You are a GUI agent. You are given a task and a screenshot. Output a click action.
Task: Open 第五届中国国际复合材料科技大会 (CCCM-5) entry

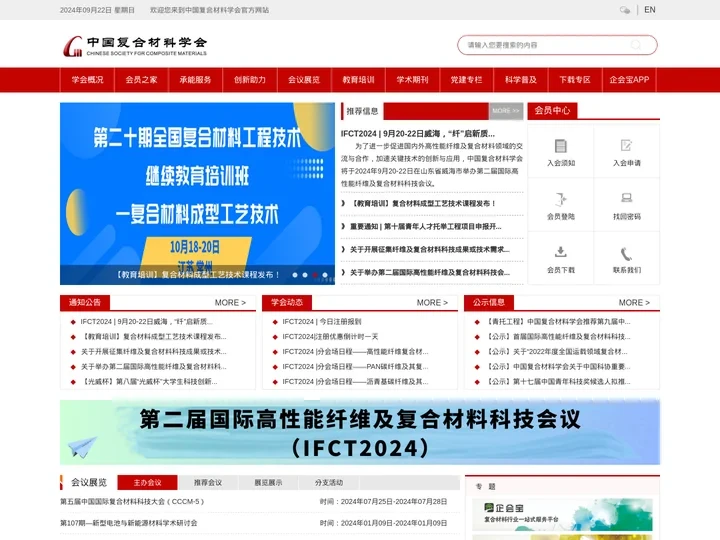click(x=132, y=501)
